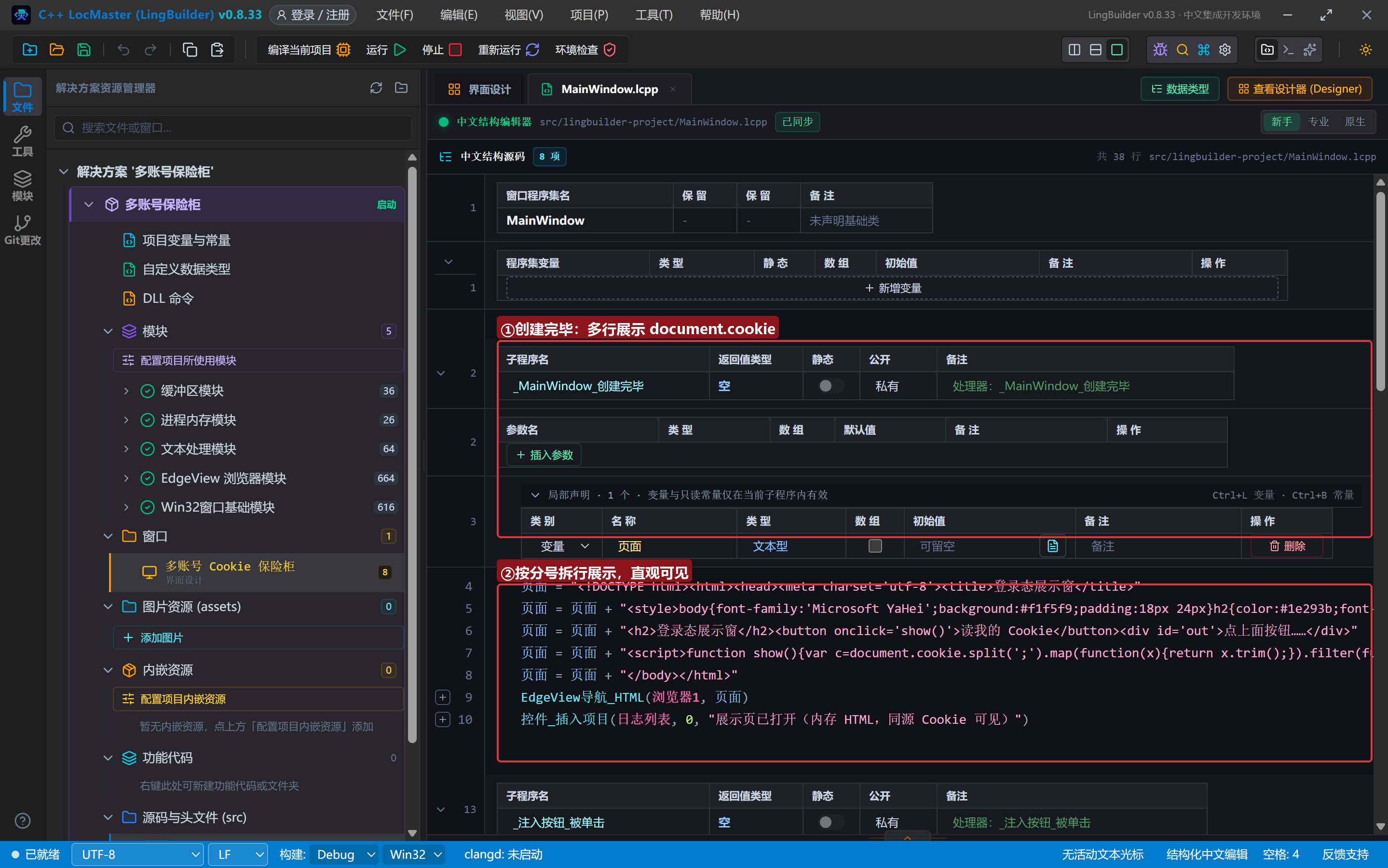The height and width of the screenshot is (868, 1388).
Task: Click the 编译当前项目 button
Action: click(x=309, y=50)
